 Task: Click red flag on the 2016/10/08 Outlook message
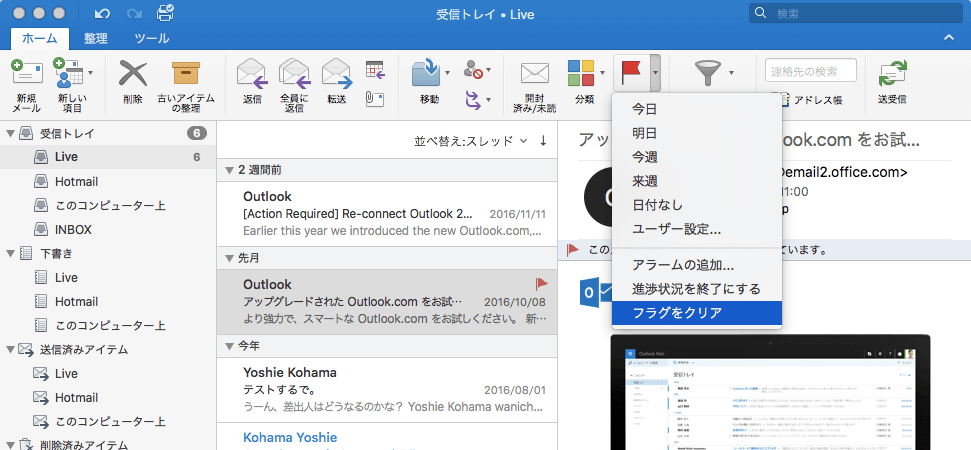(541, 283)
